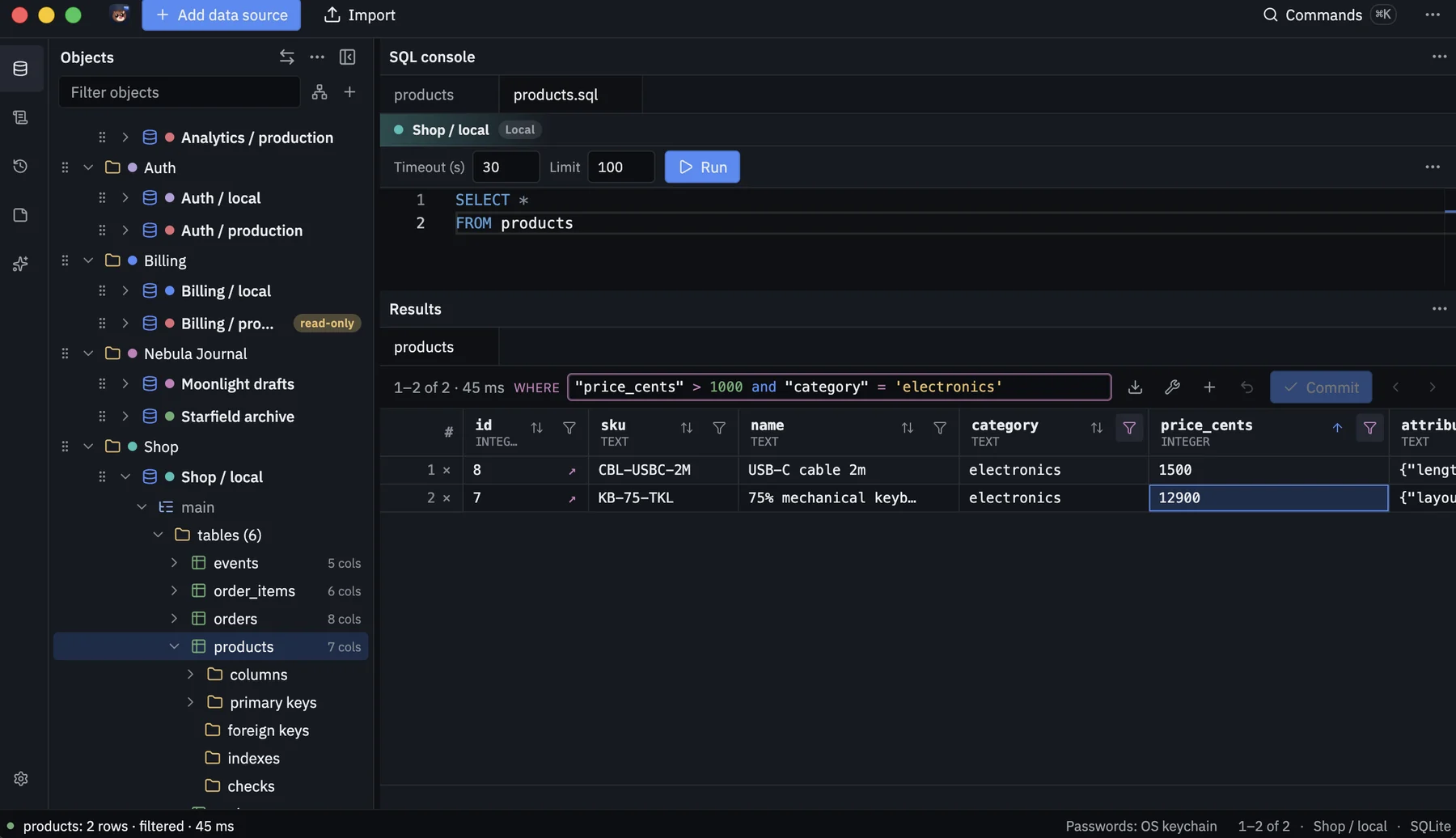Click the WHERE filter expression field
Image resolution: width=1456 pixels, height=838 pixels.
coord(839,387)
